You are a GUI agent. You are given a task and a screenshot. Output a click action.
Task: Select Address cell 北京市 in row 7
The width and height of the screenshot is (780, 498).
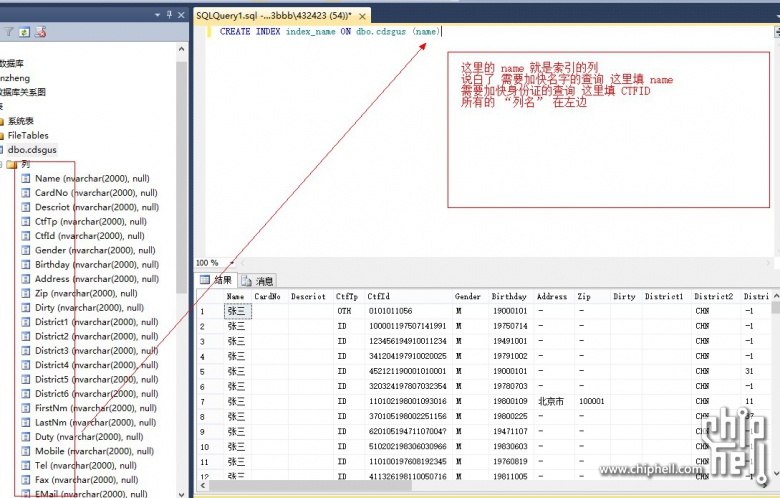(554, 401)
